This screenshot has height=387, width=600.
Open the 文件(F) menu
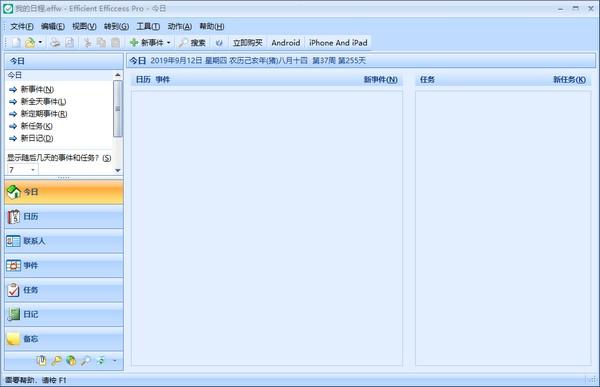(x=22, y=26)
